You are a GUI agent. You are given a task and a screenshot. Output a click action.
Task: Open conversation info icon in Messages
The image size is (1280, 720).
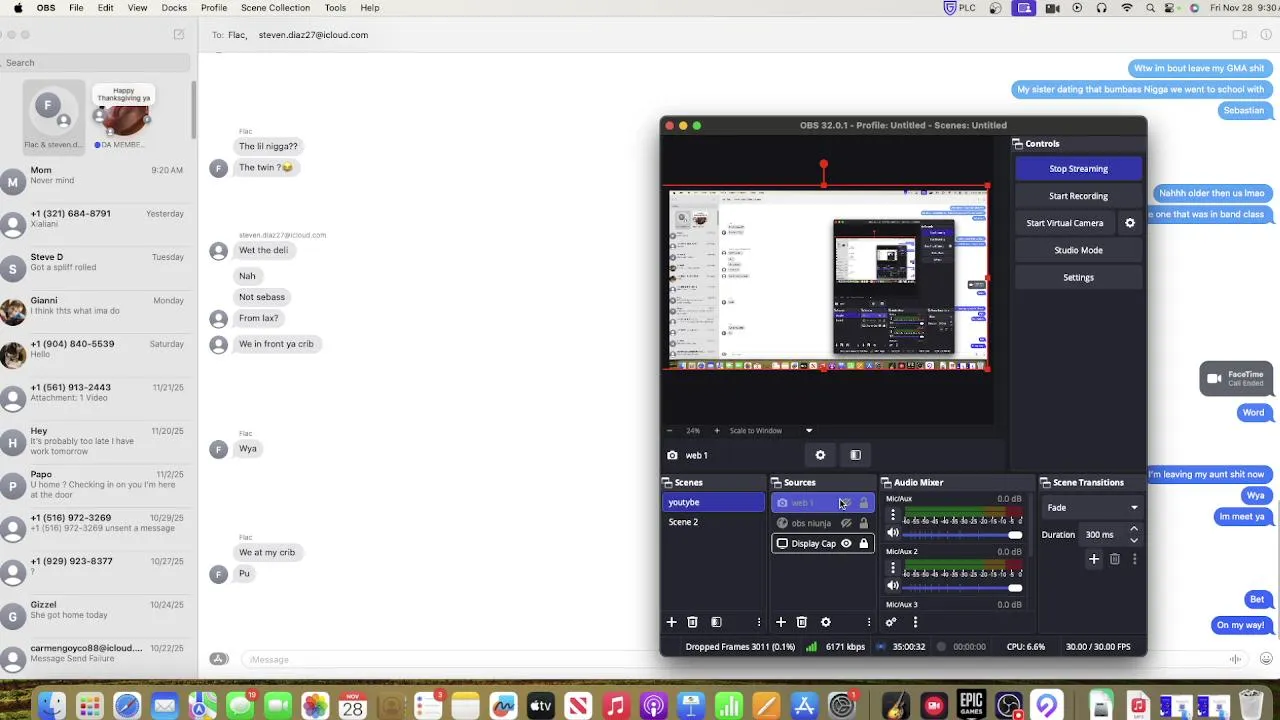coord(1266,34)
